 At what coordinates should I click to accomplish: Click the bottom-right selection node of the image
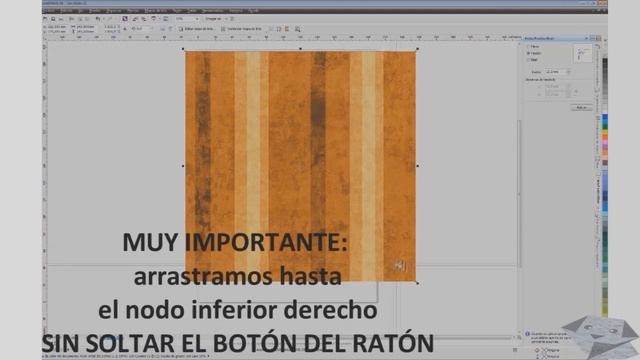(x=417, y=282)
